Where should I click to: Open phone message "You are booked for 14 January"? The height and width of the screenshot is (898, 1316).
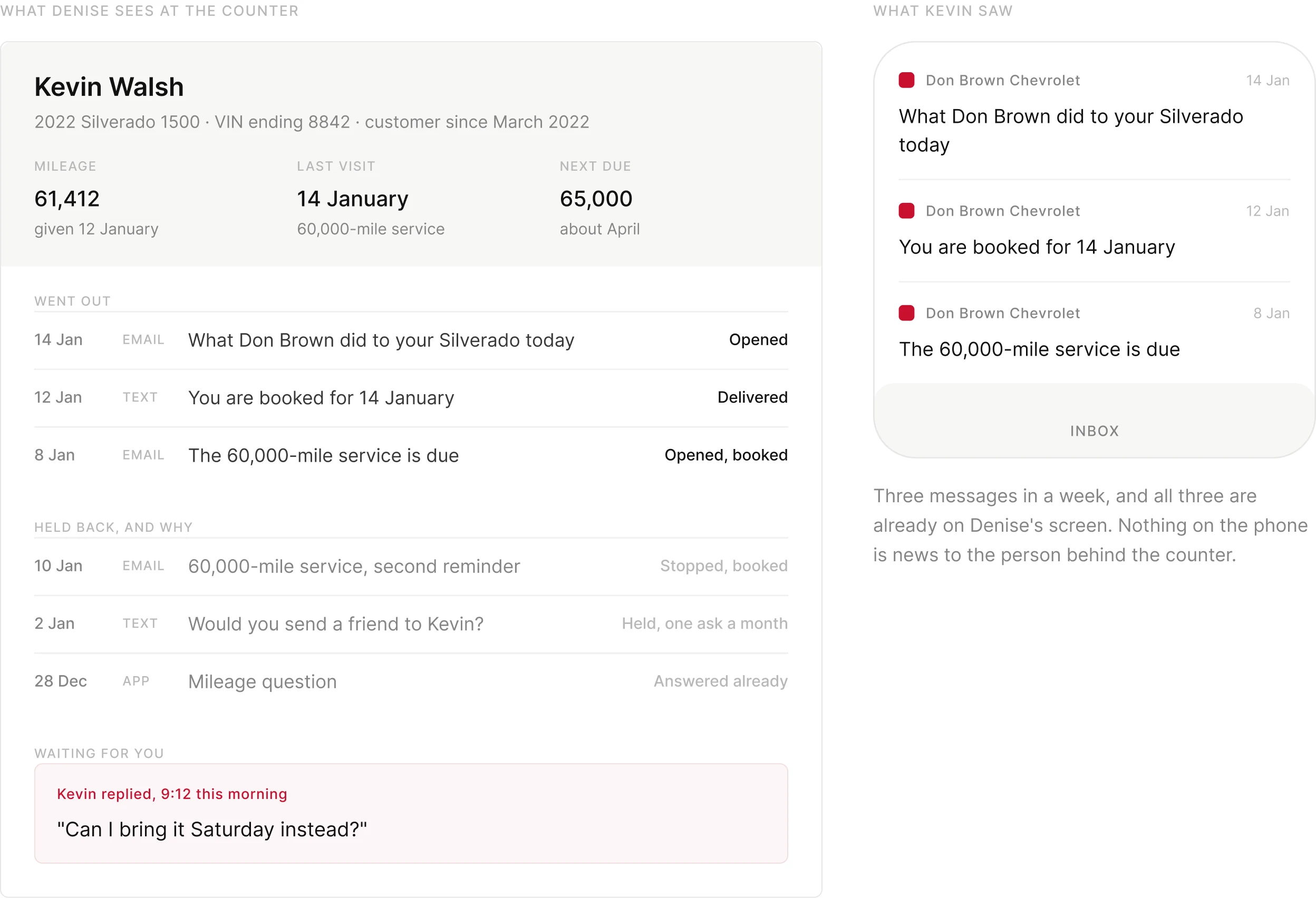click(x=1094, y=231)
